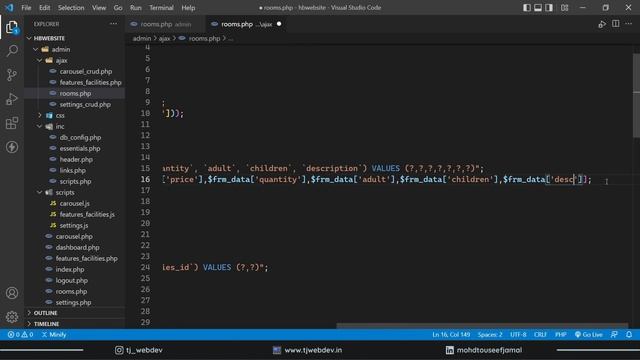This screenshot has width=640, height=360.
Task: Open carousel.js file
Action: 74,203
